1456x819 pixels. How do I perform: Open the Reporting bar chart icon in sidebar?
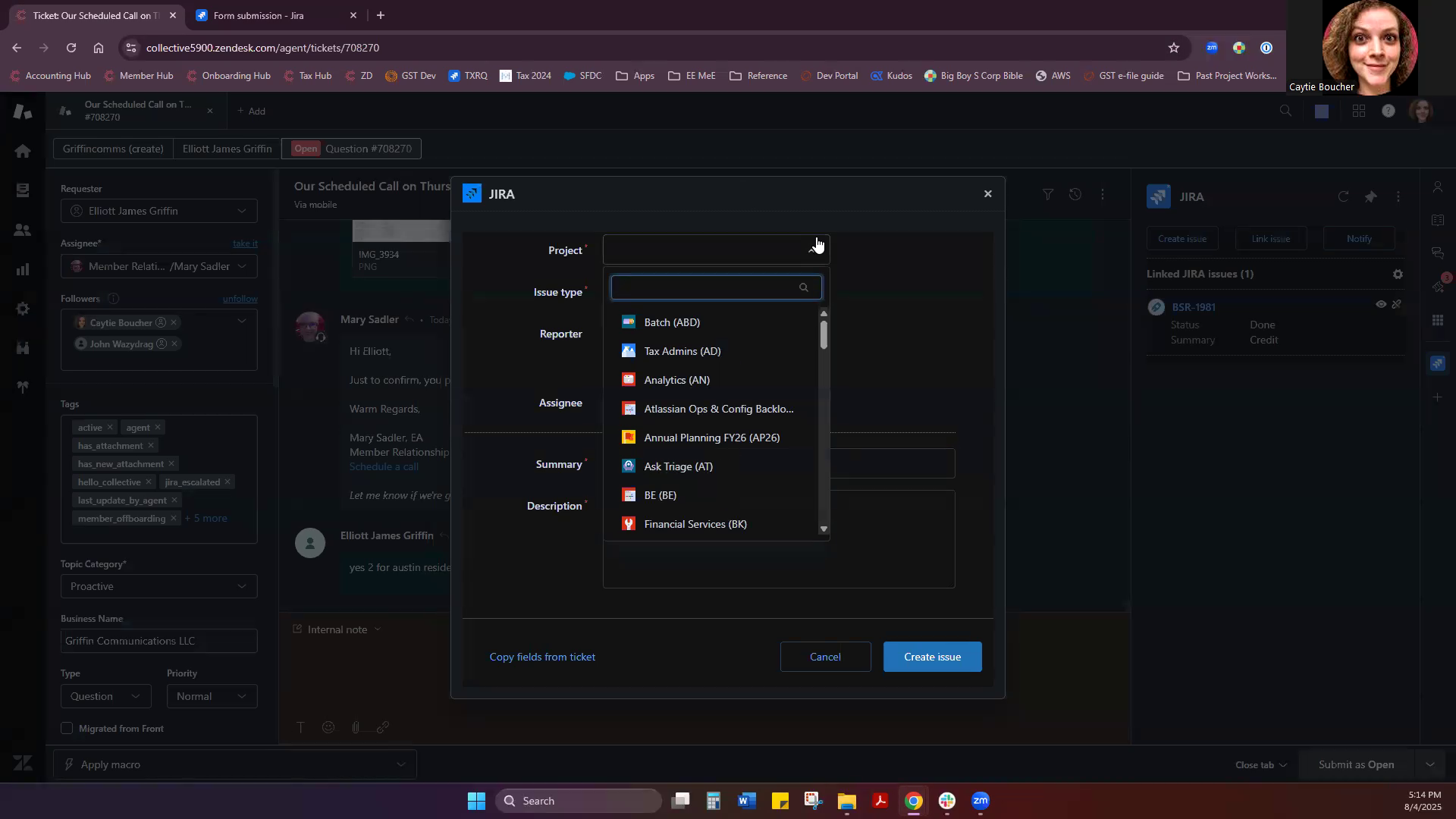point(23,269)
